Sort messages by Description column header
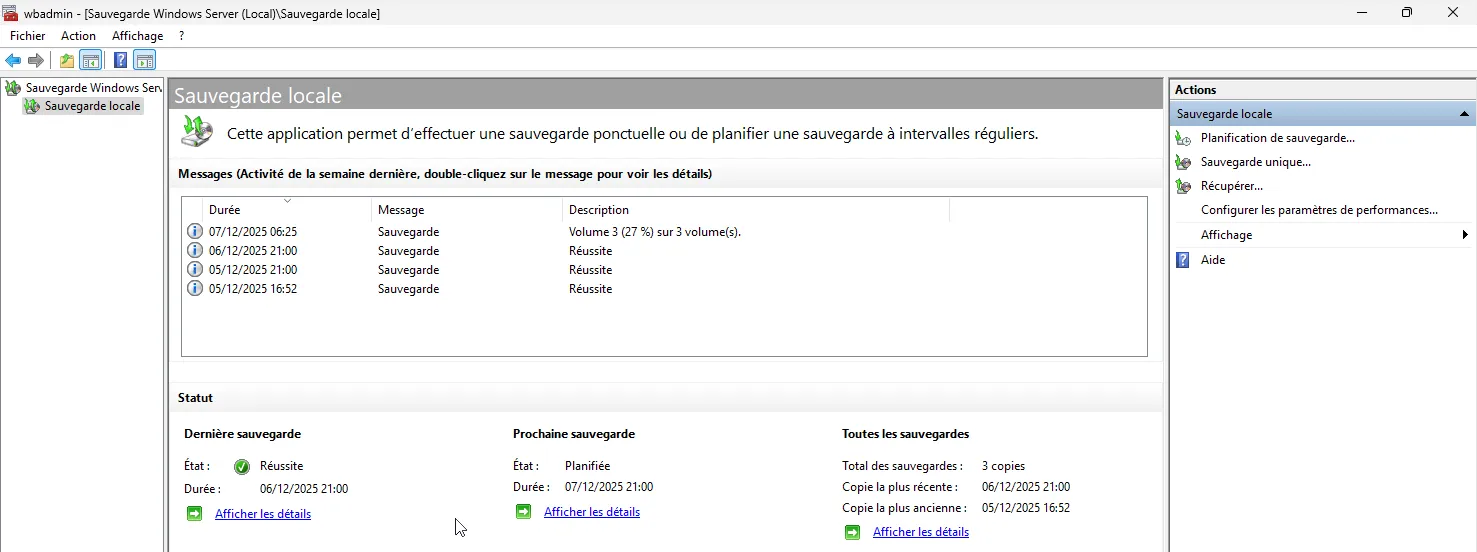Image resolution: width=1477 pixels, height=552 pixels. 756,210
